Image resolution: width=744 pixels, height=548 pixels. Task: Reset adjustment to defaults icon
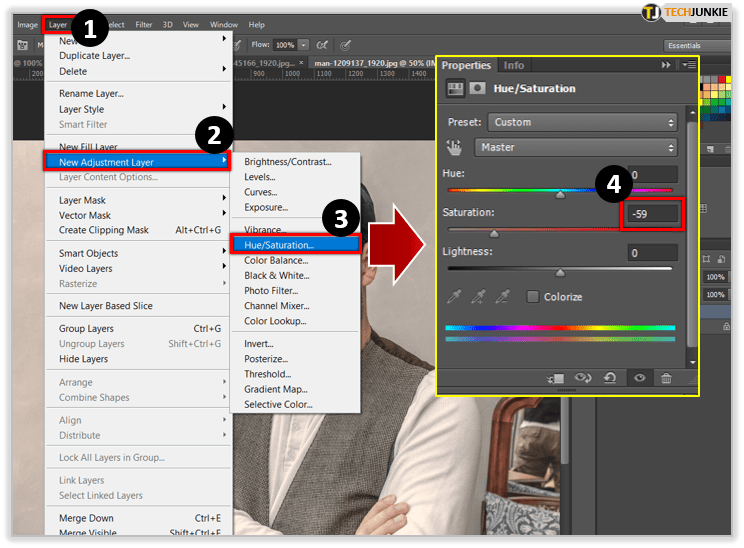tap(611, 378)
